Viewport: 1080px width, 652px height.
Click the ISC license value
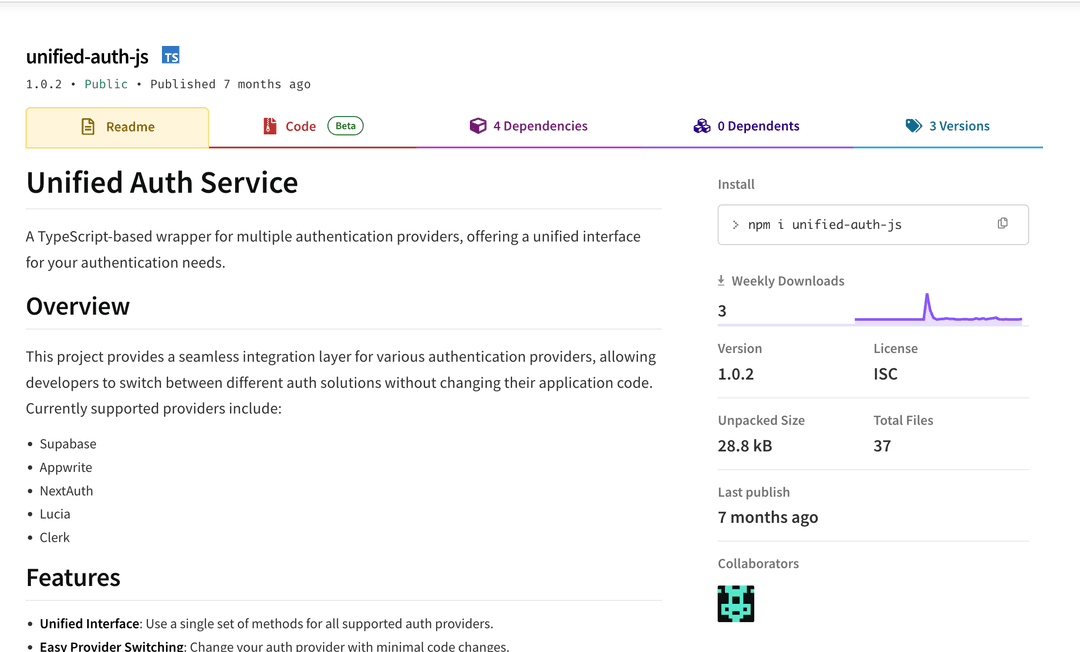point(885,374)
